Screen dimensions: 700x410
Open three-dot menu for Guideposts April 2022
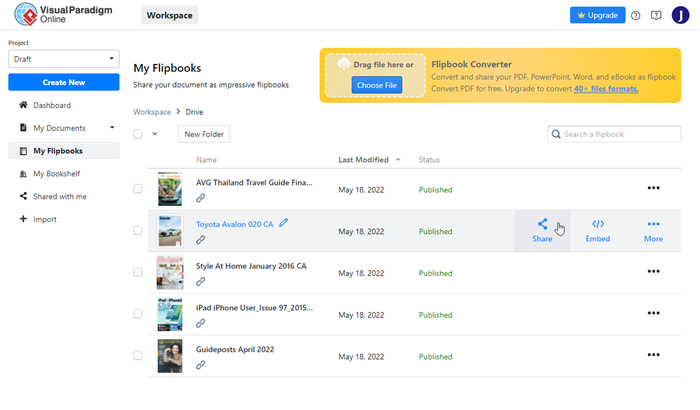654,355
